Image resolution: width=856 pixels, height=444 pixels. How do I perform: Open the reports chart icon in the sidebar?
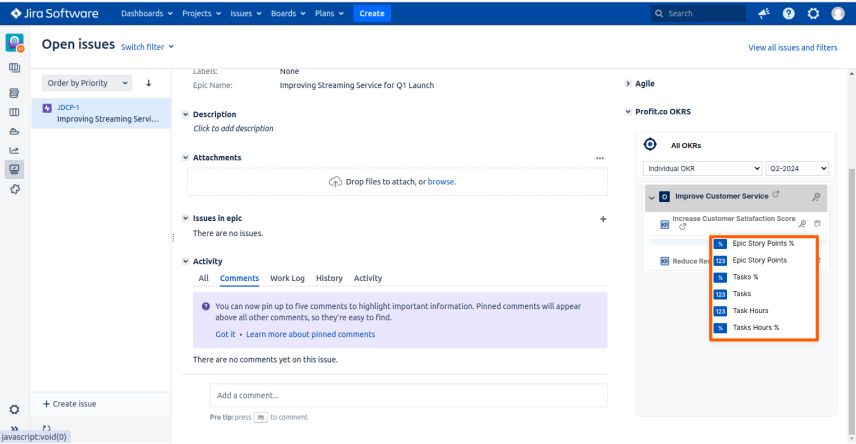(14, 150)
